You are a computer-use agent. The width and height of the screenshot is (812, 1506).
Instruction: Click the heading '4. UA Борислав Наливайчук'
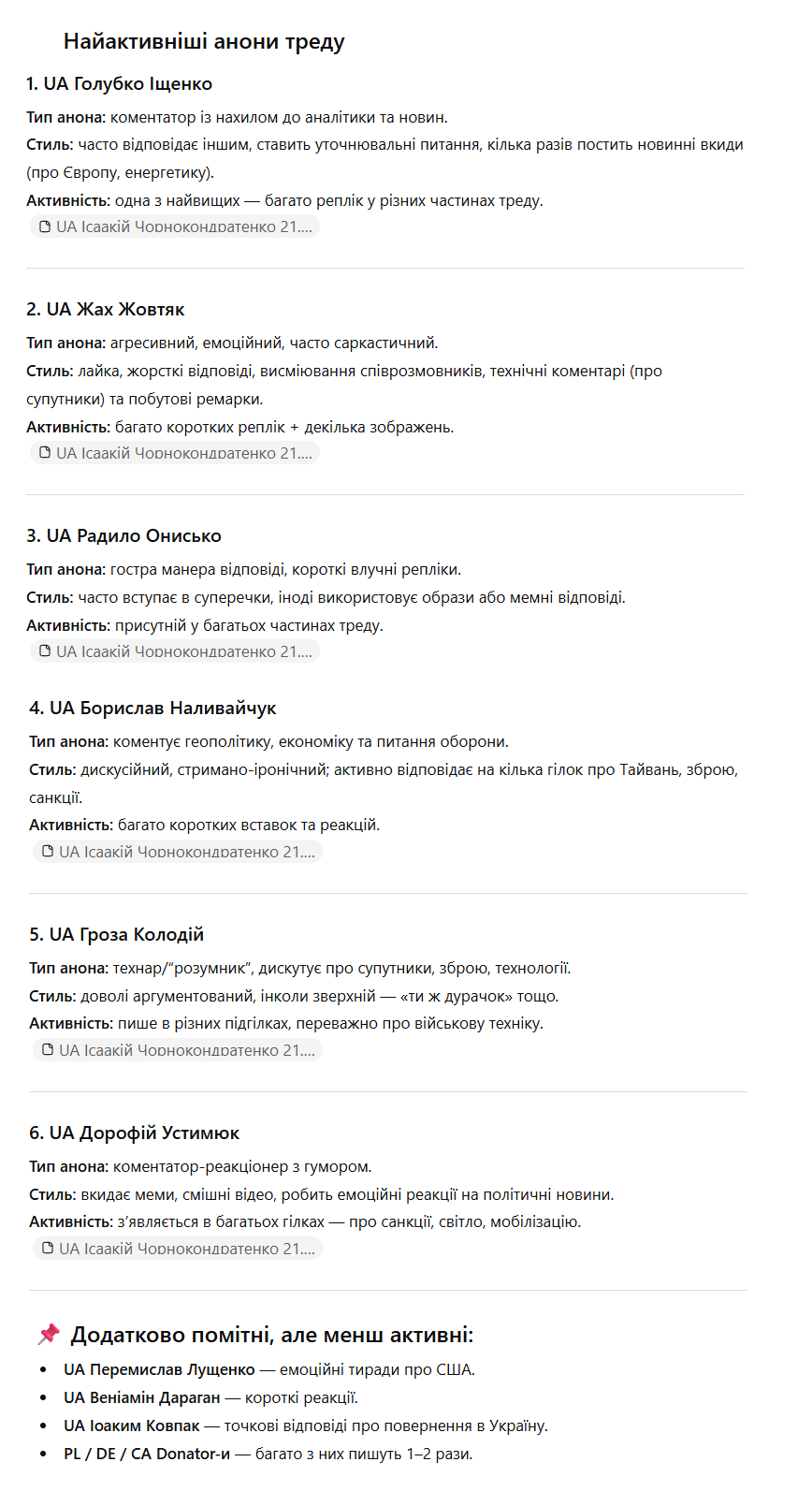point(152,709)
